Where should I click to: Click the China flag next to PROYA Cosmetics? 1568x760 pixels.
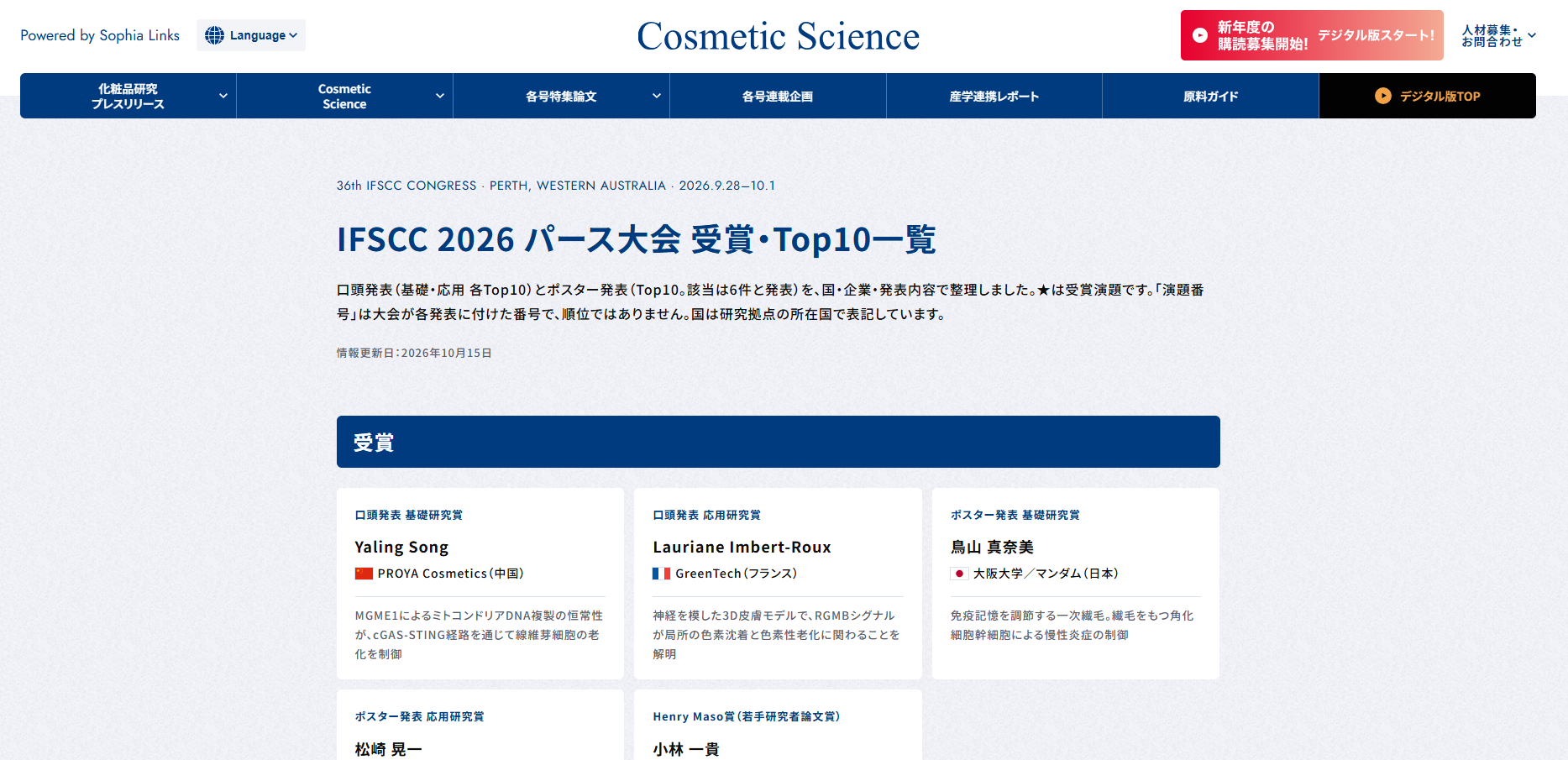(364, 574)
